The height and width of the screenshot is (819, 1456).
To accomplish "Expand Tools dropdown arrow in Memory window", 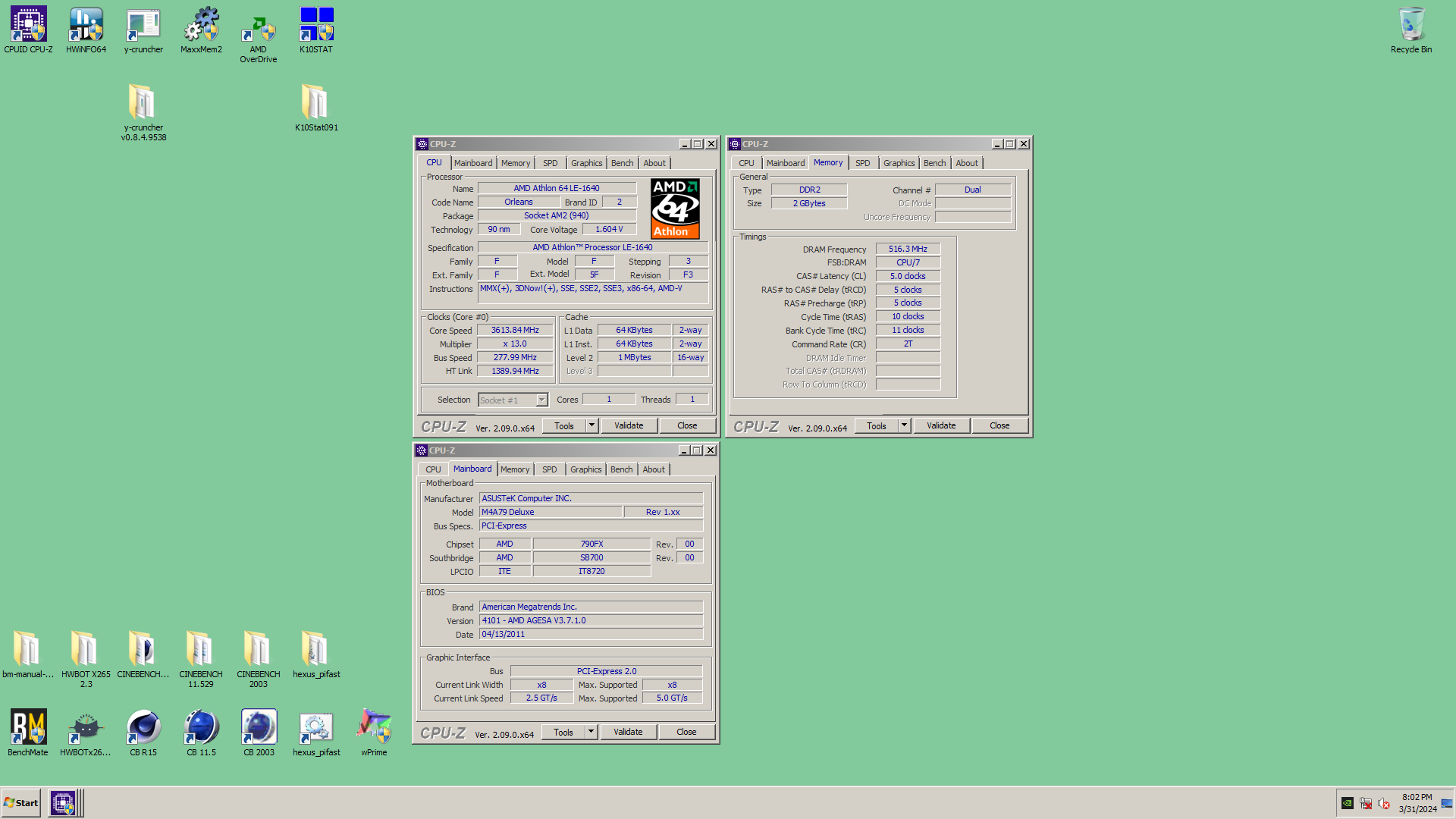I will [x=904, y=425].
